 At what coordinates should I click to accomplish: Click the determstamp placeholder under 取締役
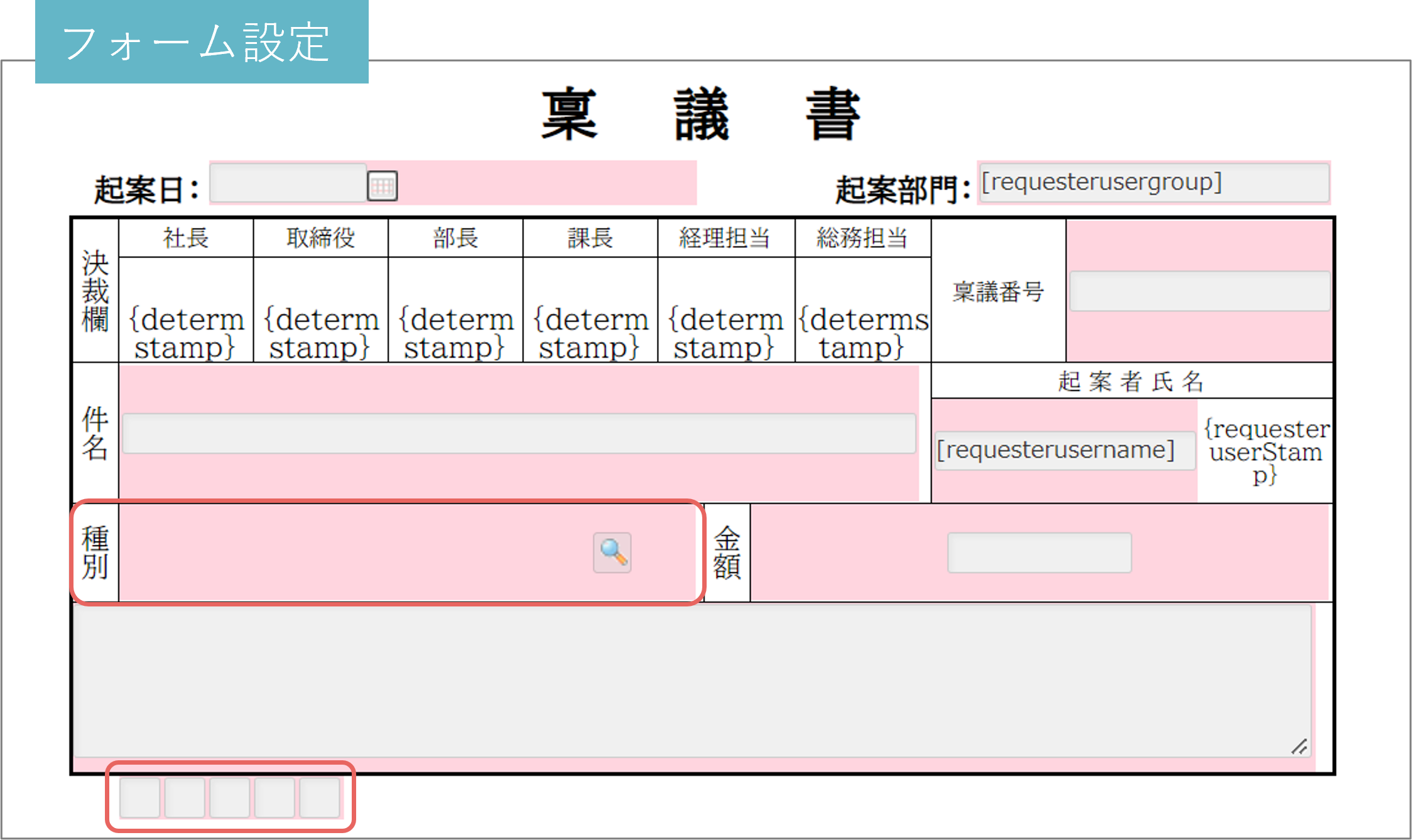pos(321,333)
